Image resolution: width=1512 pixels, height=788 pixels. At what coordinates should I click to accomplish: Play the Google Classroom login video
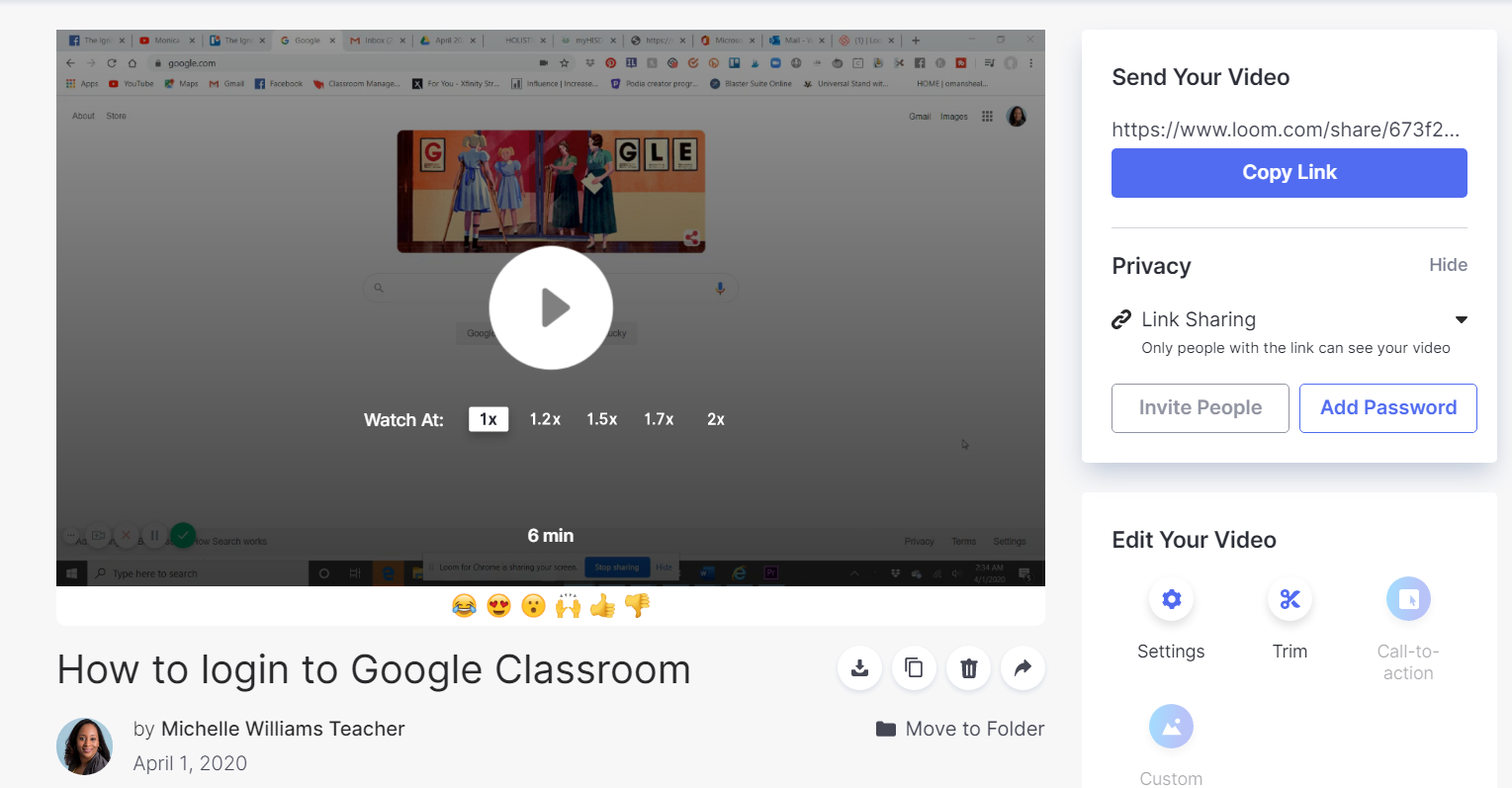(x=551, y=307)
